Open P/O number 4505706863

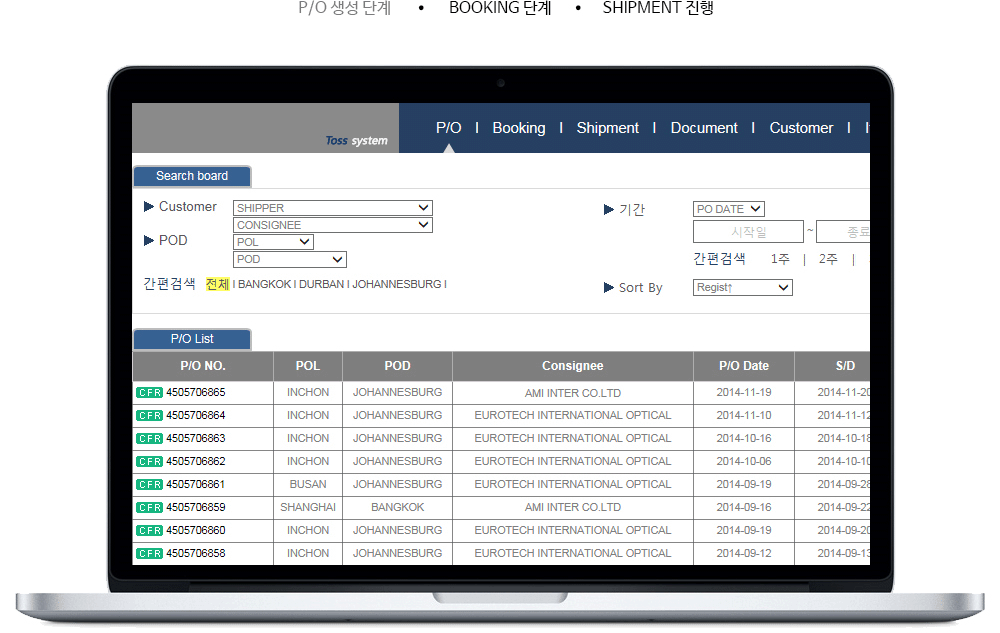[196, 438]
